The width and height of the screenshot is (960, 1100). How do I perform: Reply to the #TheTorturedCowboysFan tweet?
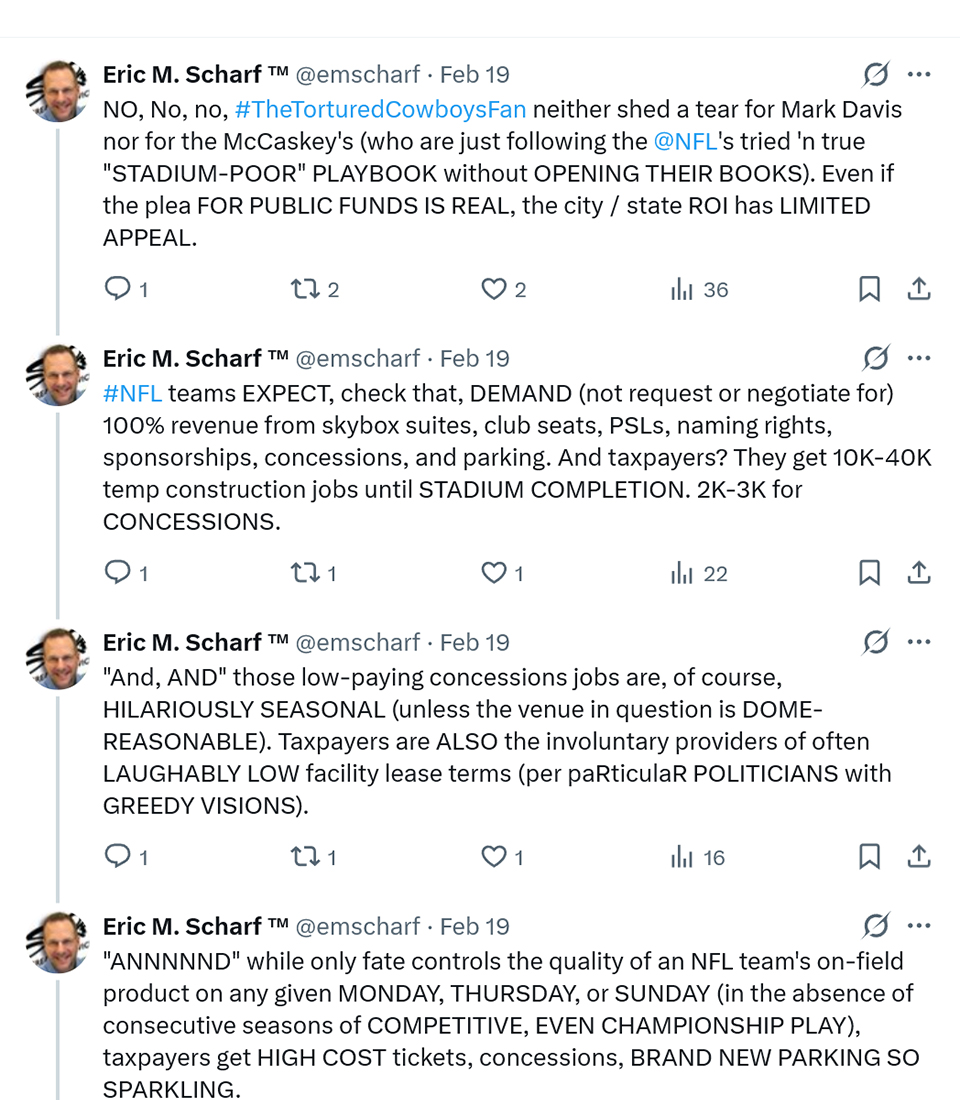tap(118, 290)
